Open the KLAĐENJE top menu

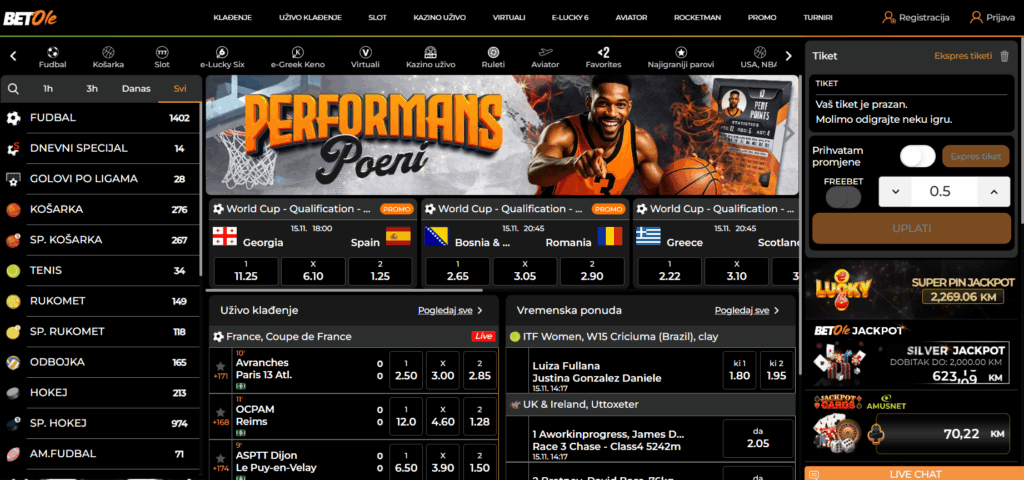(232, 18)
